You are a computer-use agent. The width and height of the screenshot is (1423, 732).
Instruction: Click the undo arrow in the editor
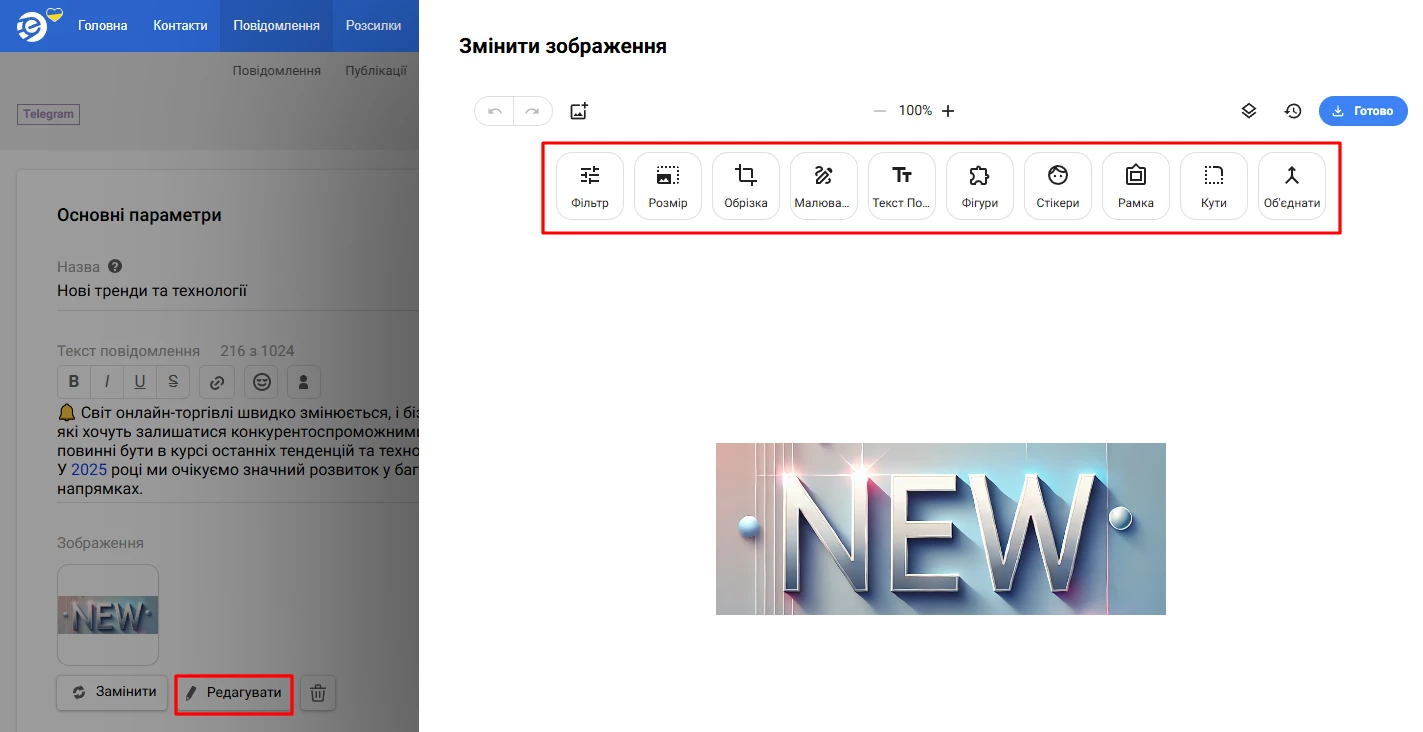495,111
